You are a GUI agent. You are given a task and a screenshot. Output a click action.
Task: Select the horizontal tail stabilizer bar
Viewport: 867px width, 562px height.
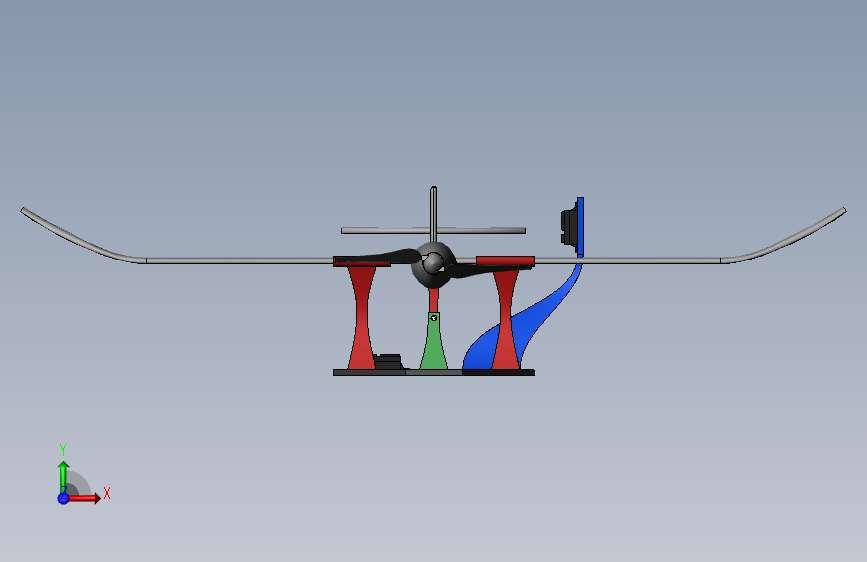pos(434,231)
